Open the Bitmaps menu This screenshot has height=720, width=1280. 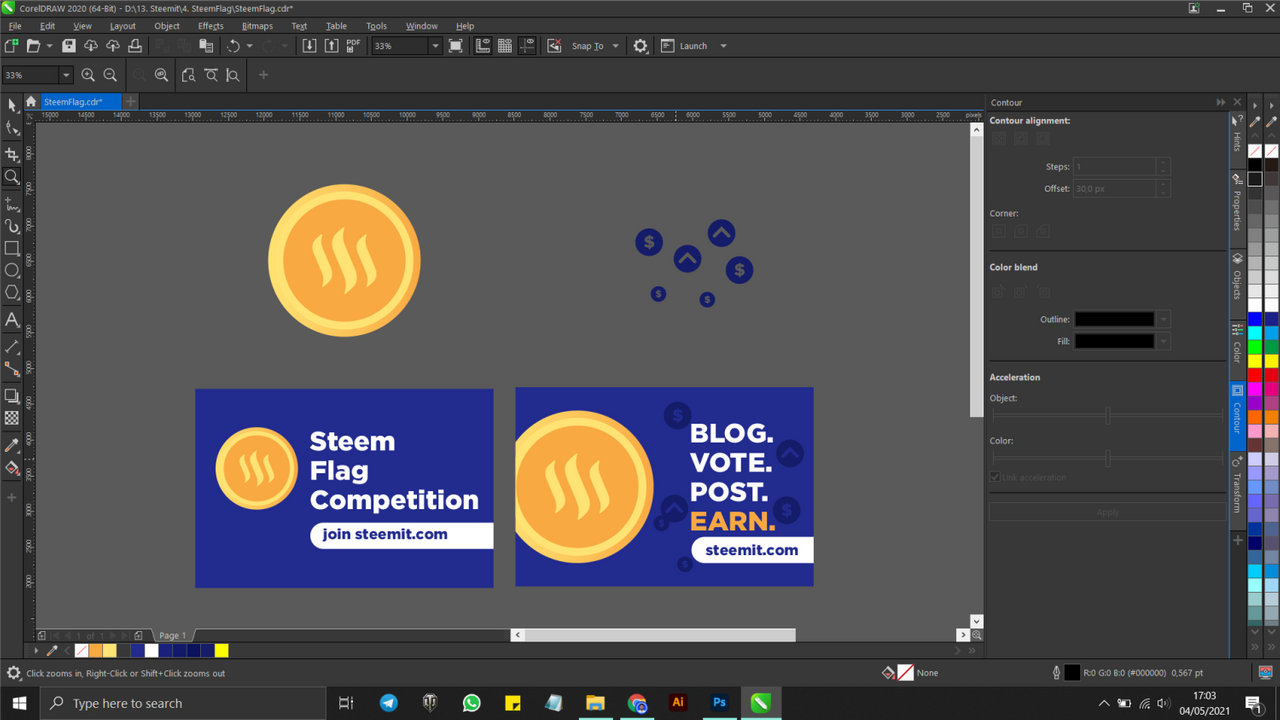[x=257, y=26]
